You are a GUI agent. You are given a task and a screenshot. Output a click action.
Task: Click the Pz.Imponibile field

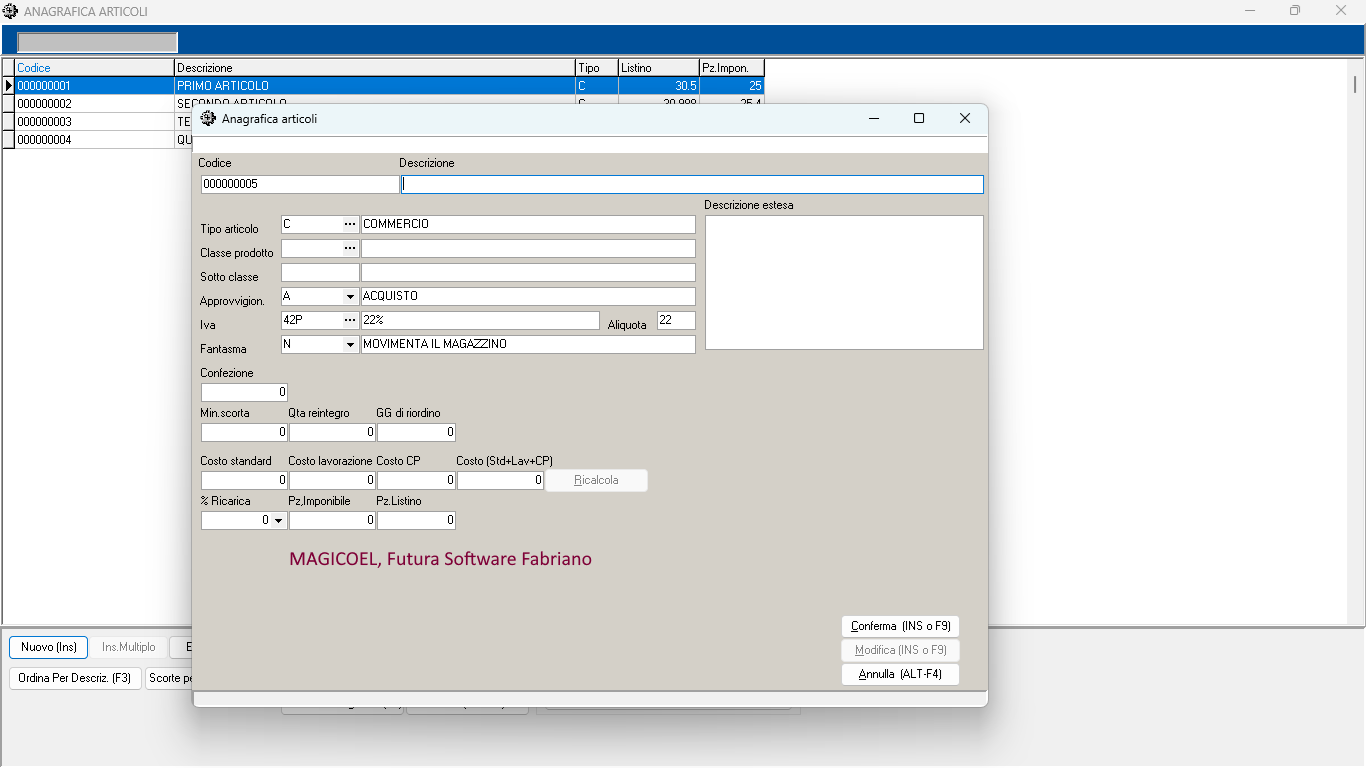332,520
